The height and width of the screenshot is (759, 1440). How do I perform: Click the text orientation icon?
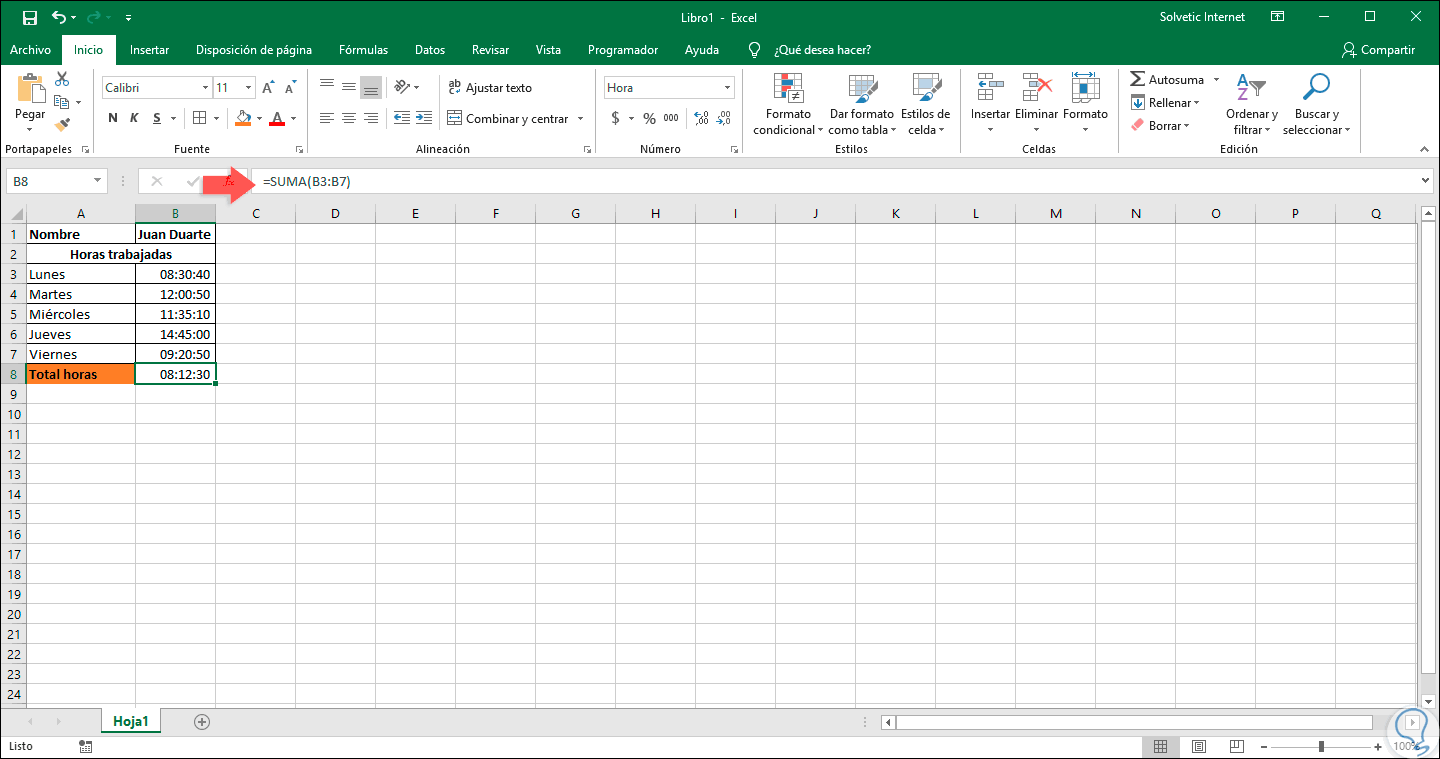tap(402, 87)
